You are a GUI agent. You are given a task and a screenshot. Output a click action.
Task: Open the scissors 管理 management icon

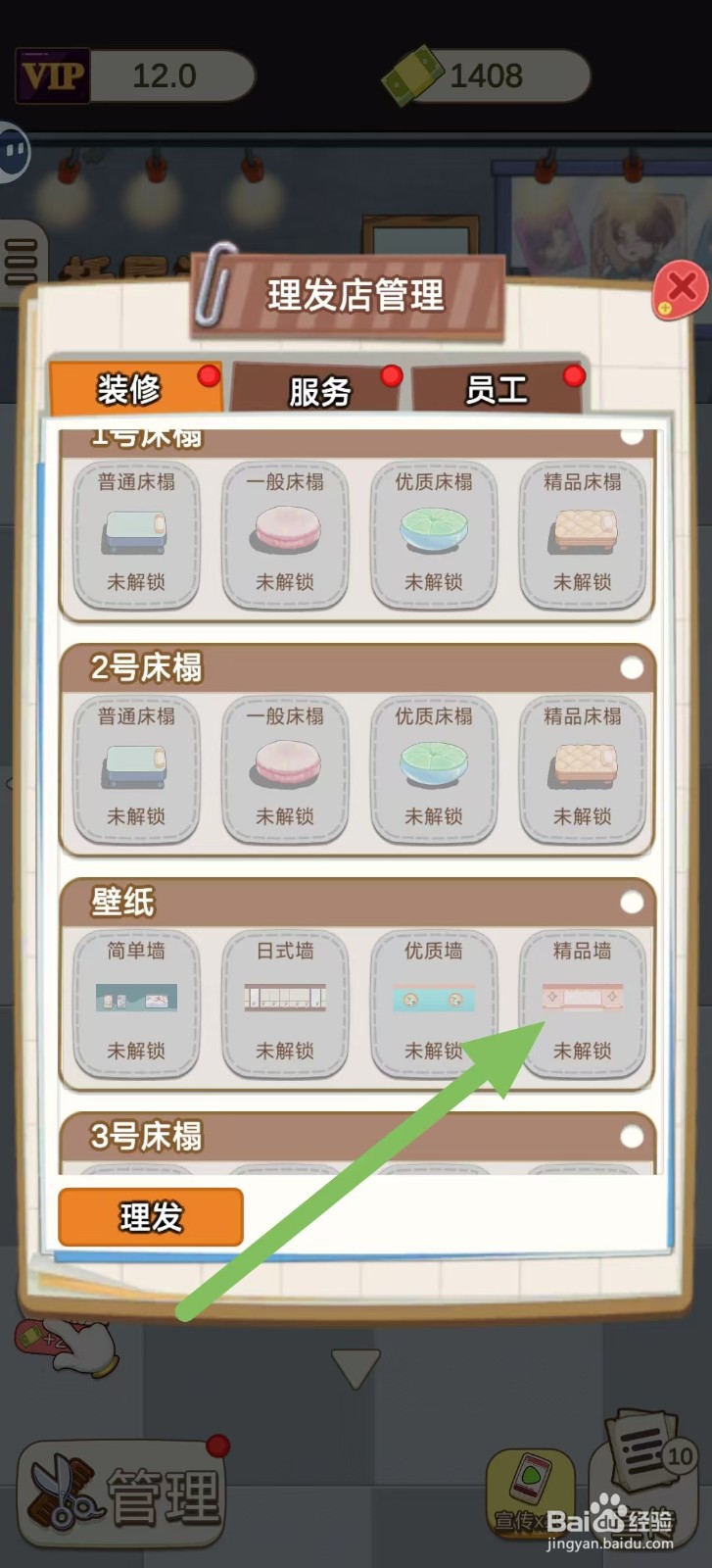click(122, 1494)
